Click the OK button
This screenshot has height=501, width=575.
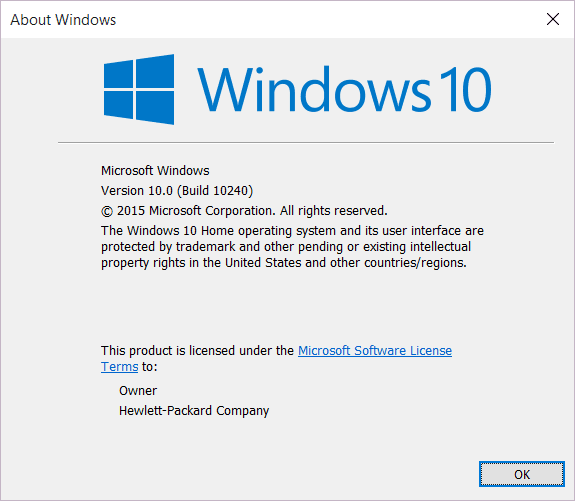tap(521, 474)
